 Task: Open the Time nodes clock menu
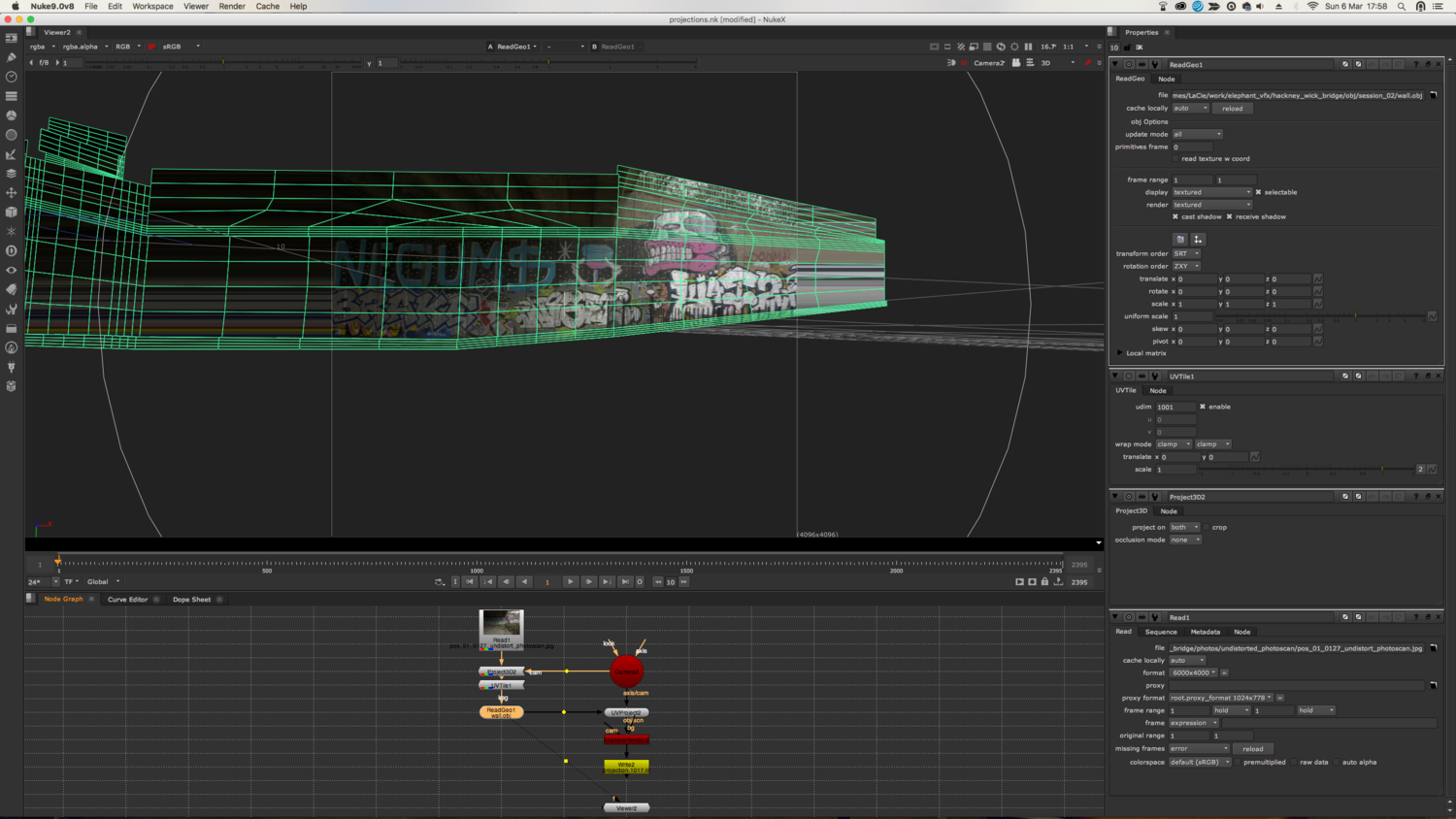click(x=12, y=77)
